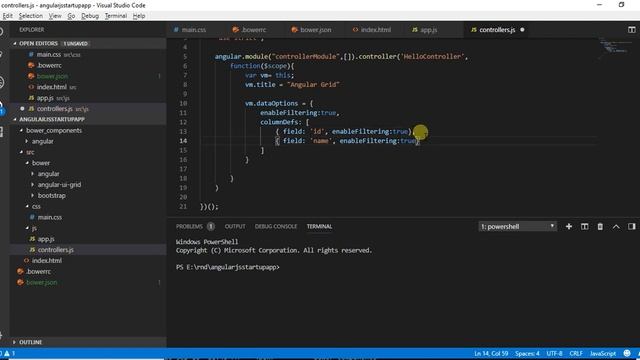Change language mode via JavaScript

click(x=602, y=353)
